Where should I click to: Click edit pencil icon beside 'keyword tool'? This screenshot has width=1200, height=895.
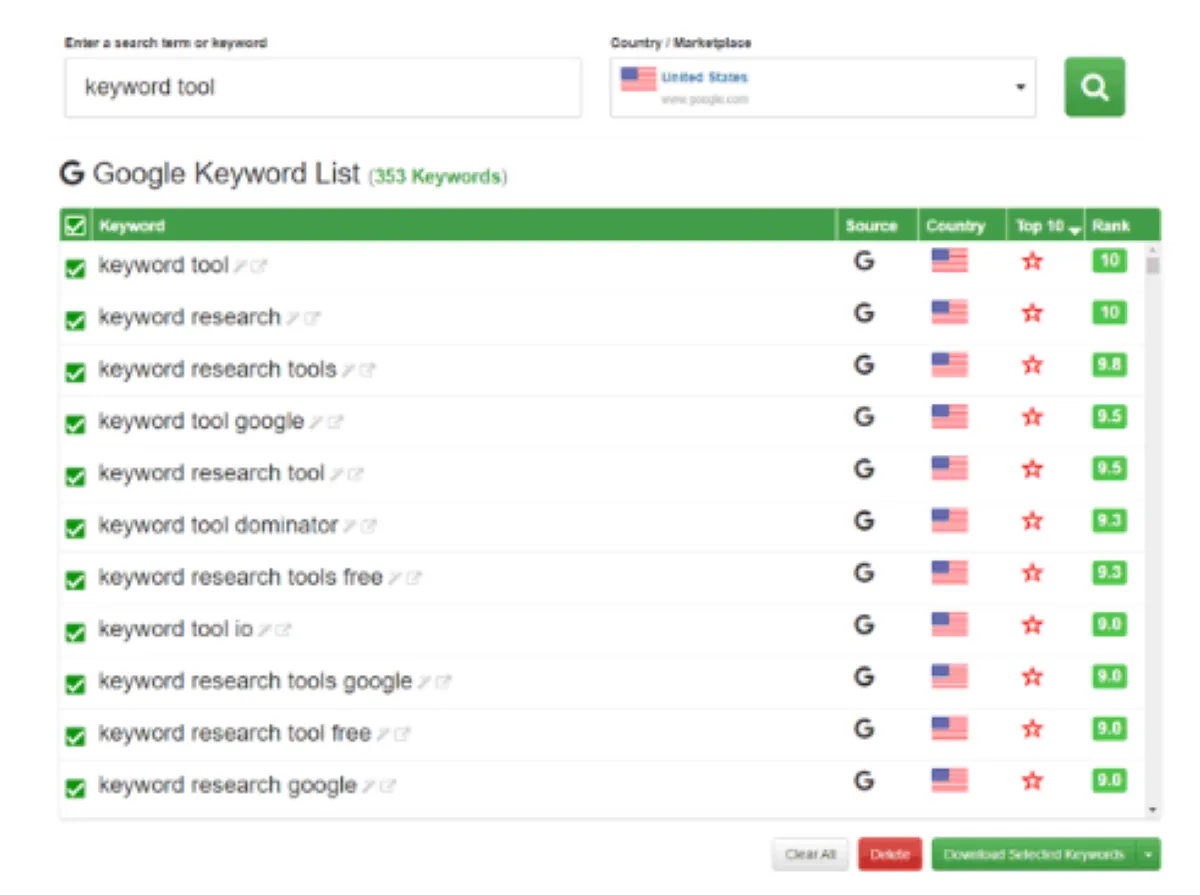(x=240, y=267)
